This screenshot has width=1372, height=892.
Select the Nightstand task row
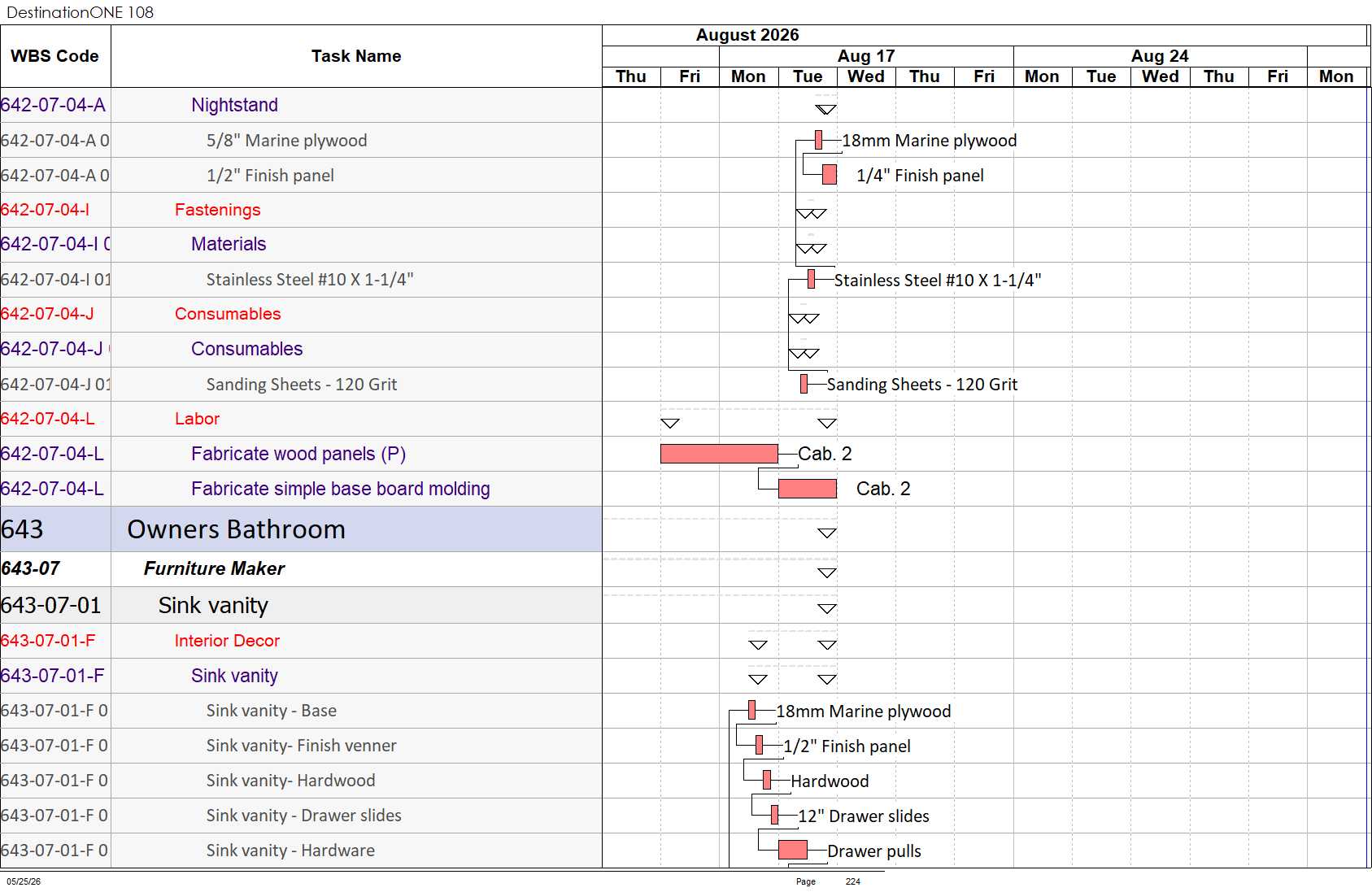[301, 105]
